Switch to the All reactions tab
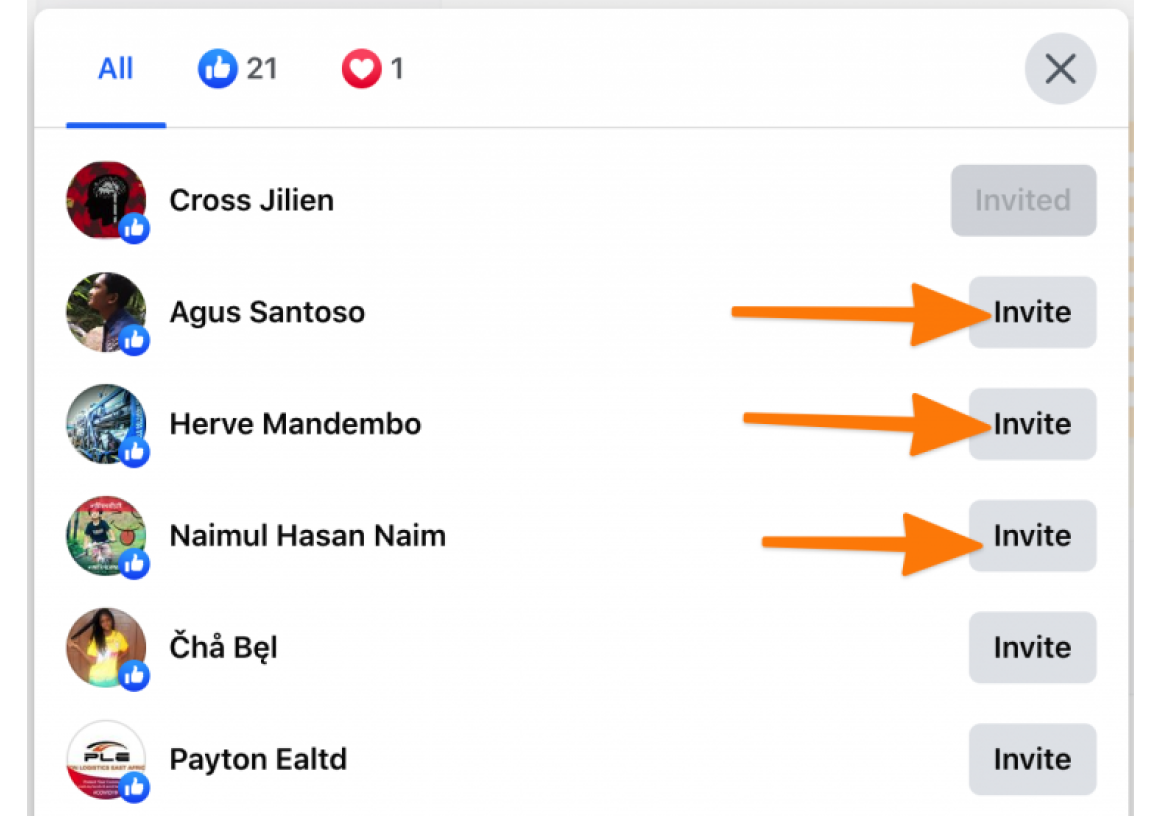Screen dimensions: 1160x816 click(115, 68)
